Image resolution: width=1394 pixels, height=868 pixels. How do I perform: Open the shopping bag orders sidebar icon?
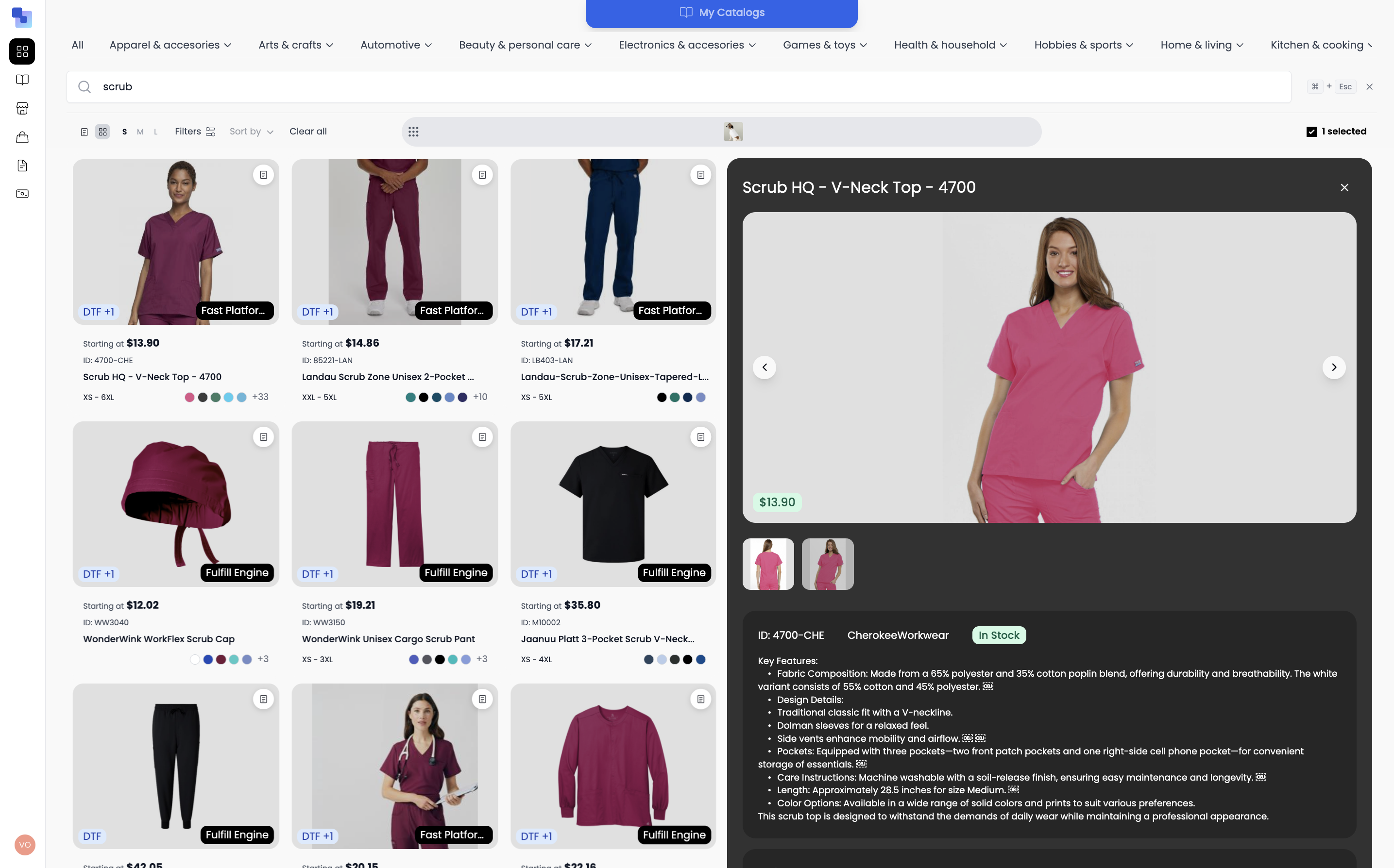[x=22, y=136]
